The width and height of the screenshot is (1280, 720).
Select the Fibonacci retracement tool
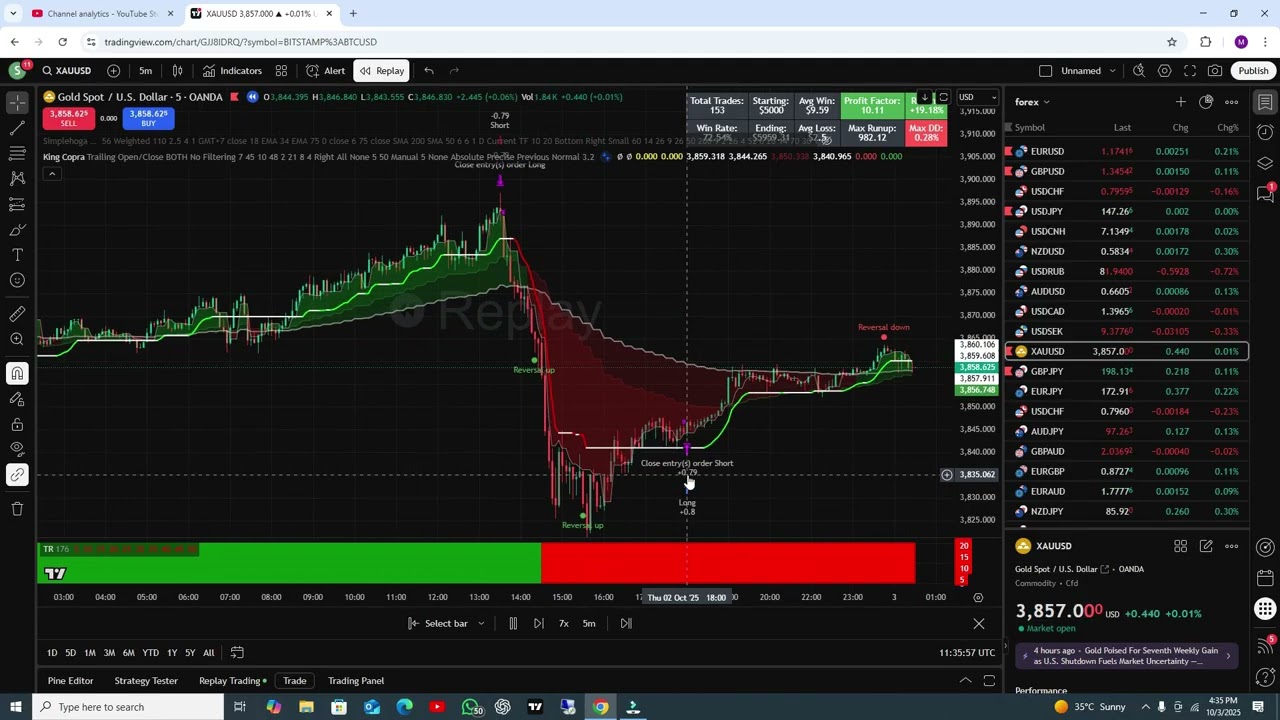(17, 153)
